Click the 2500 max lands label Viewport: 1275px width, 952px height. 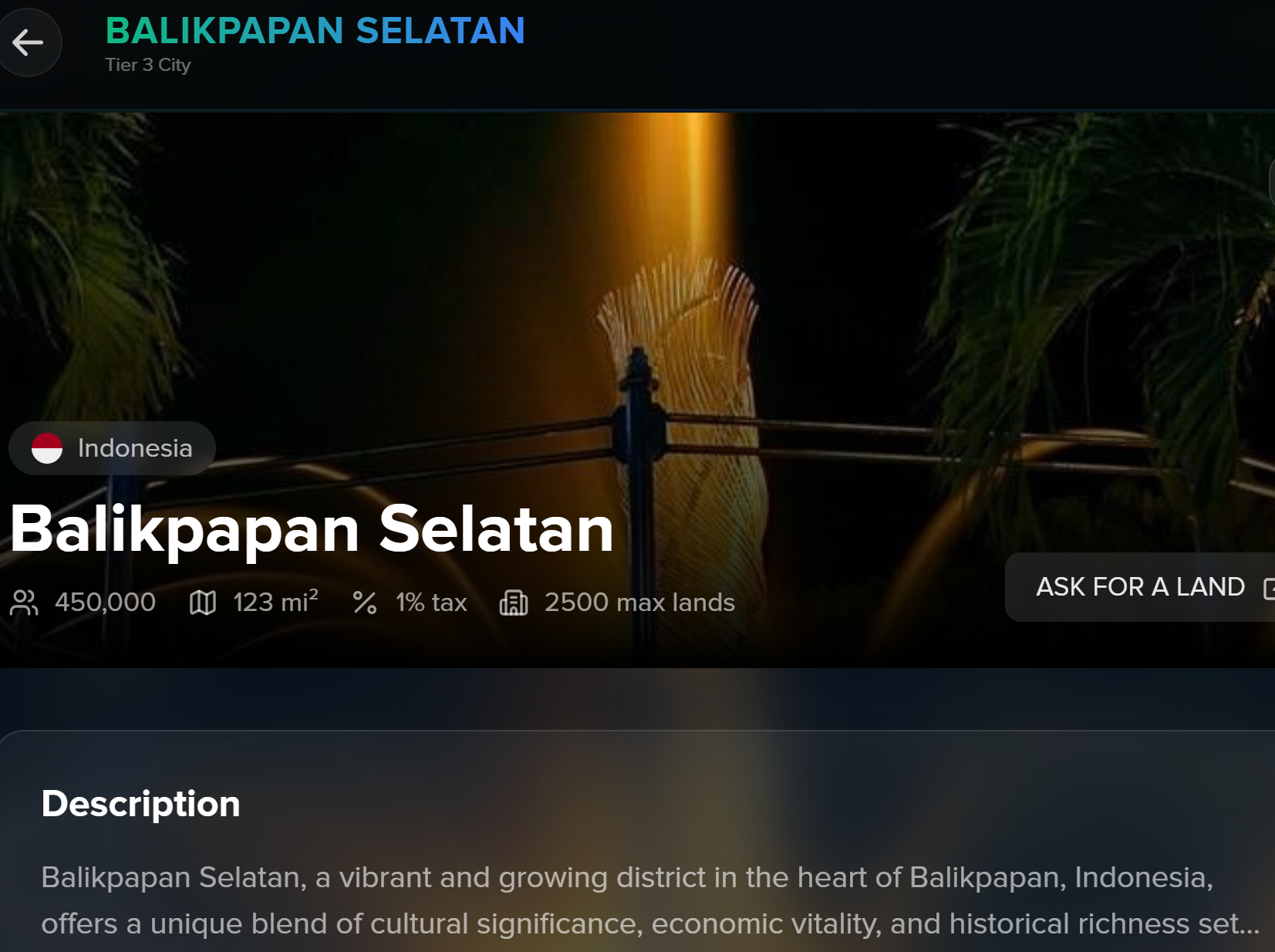[640, 603]
